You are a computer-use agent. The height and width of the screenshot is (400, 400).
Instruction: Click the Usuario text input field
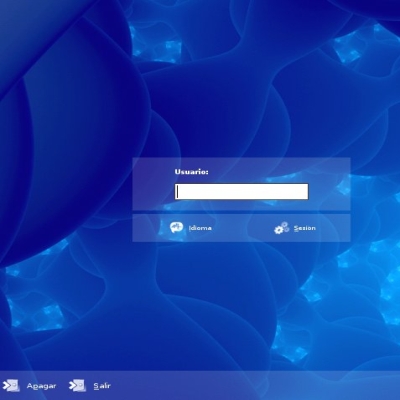(x=242, y=192)
